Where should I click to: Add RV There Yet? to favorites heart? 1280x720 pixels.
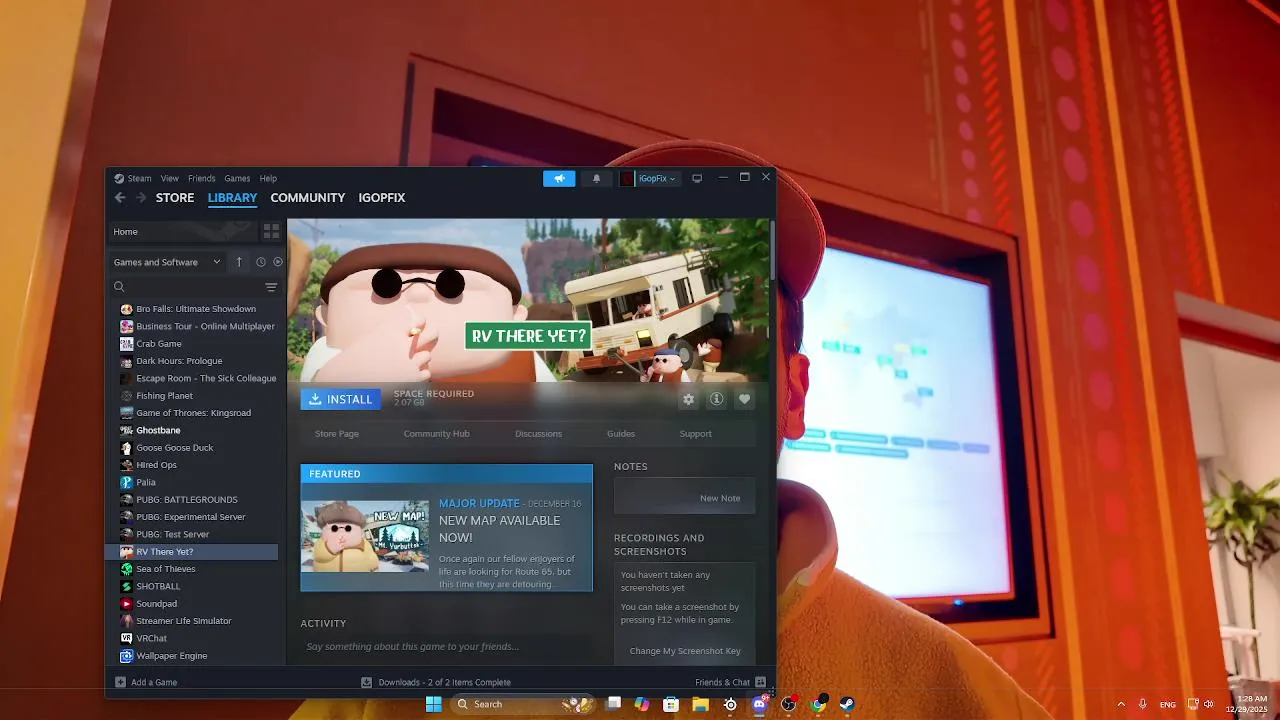coord(744,399)
